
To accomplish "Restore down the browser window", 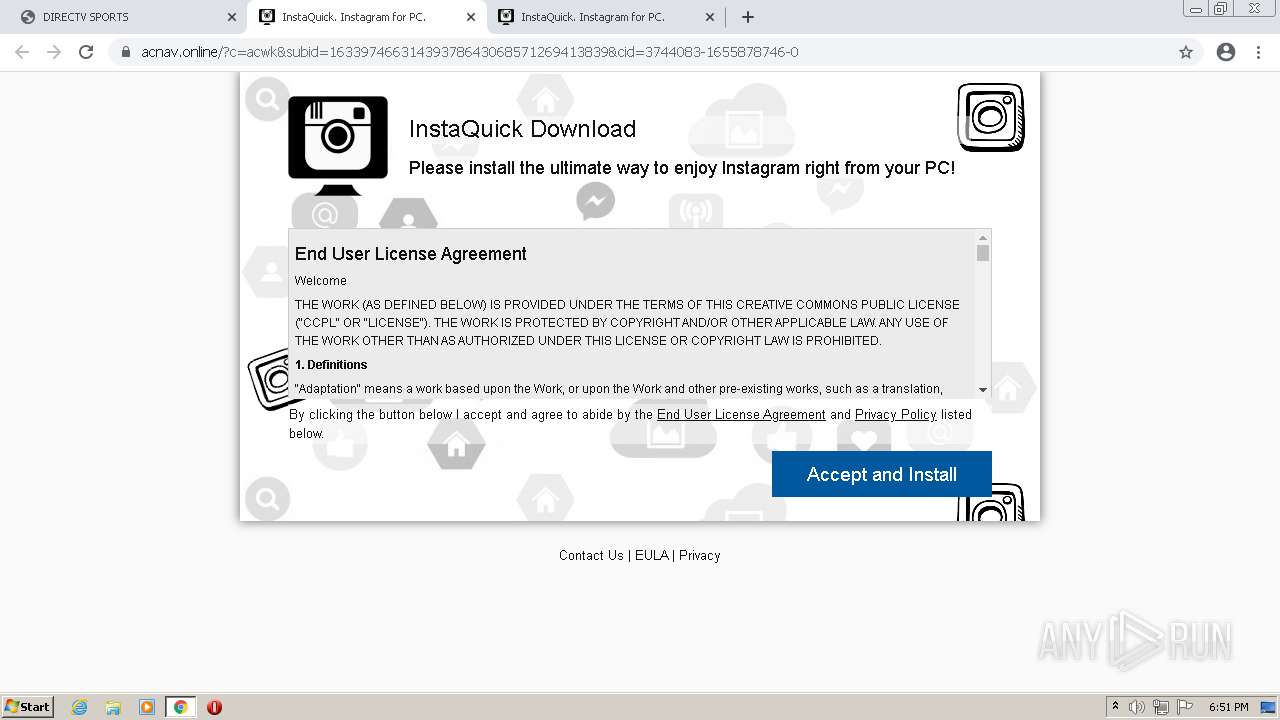I will [x=1221, y=8].
